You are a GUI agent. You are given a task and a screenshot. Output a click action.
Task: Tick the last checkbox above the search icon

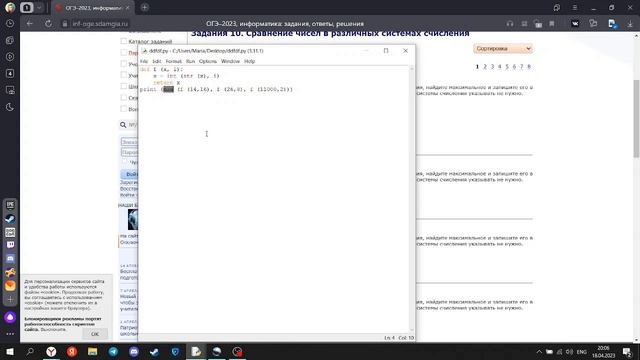tap(124, 109)
